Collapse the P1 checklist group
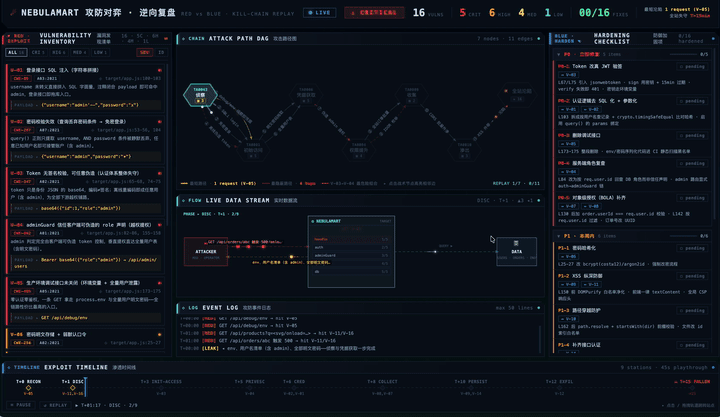This screenshot has width=720, height=417. (x=559, y=236)
